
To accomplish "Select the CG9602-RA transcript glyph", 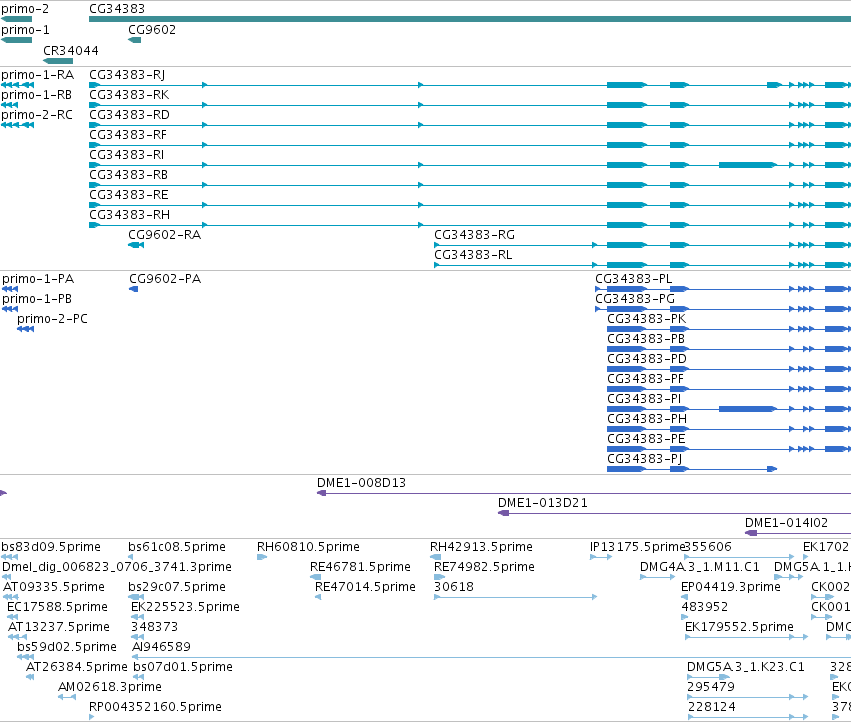I will (x=136, y=245).
